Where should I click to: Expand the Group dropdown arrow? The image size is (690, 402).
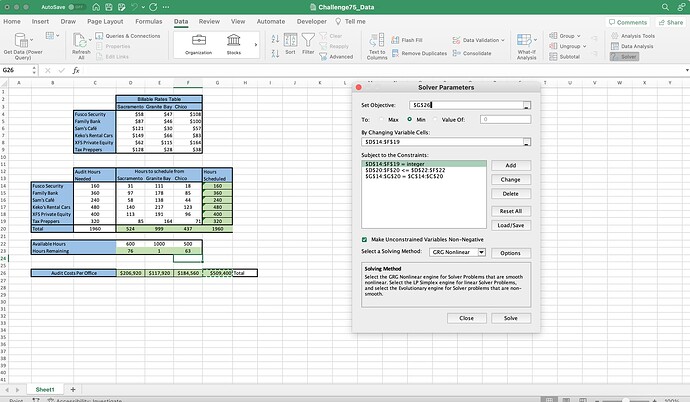pyautogui.click(x=579, y=36)
